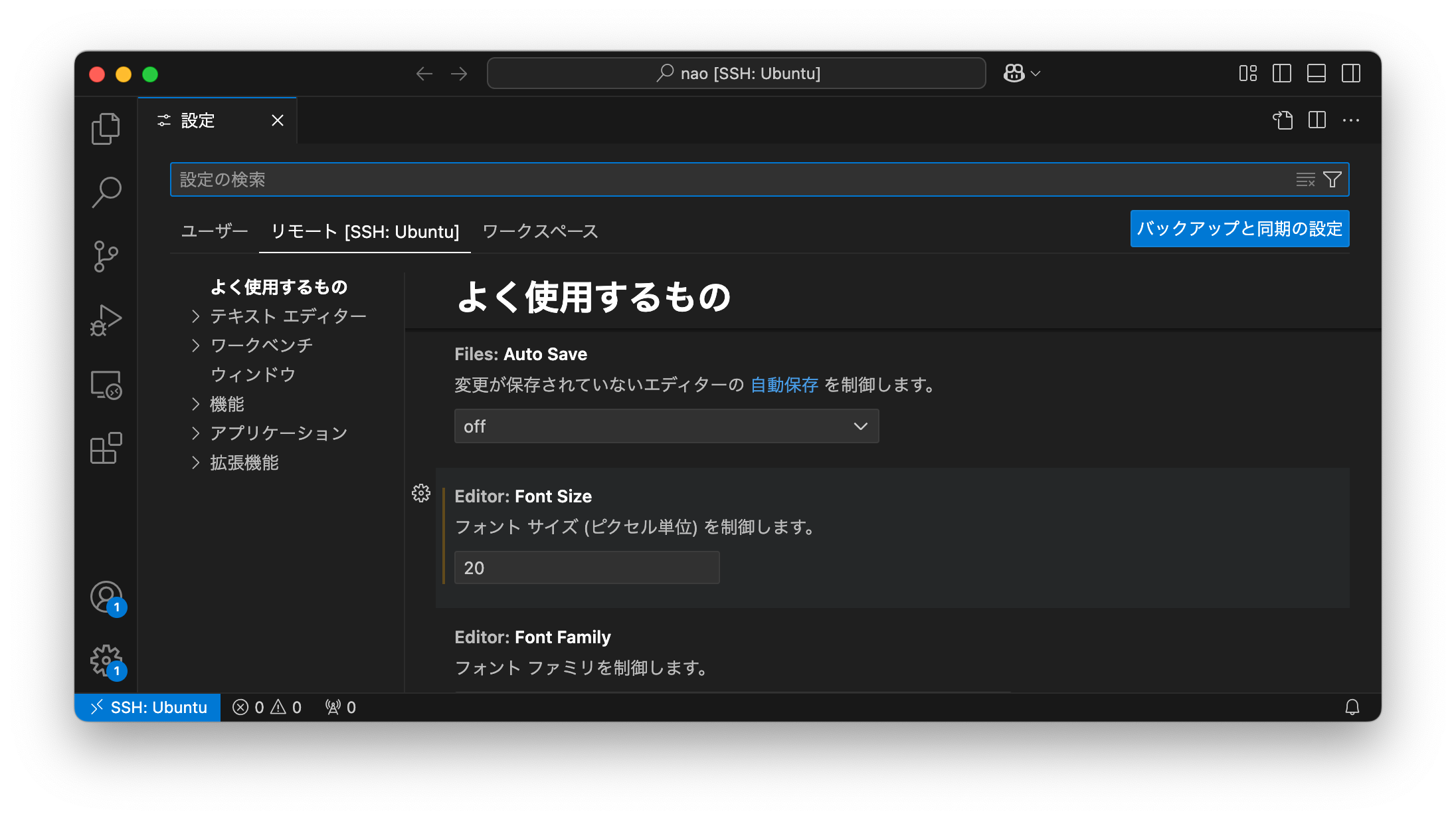This screenshot has width=1456, height=820.
Task: Clear the settings search input icon
Action: 1306,179
